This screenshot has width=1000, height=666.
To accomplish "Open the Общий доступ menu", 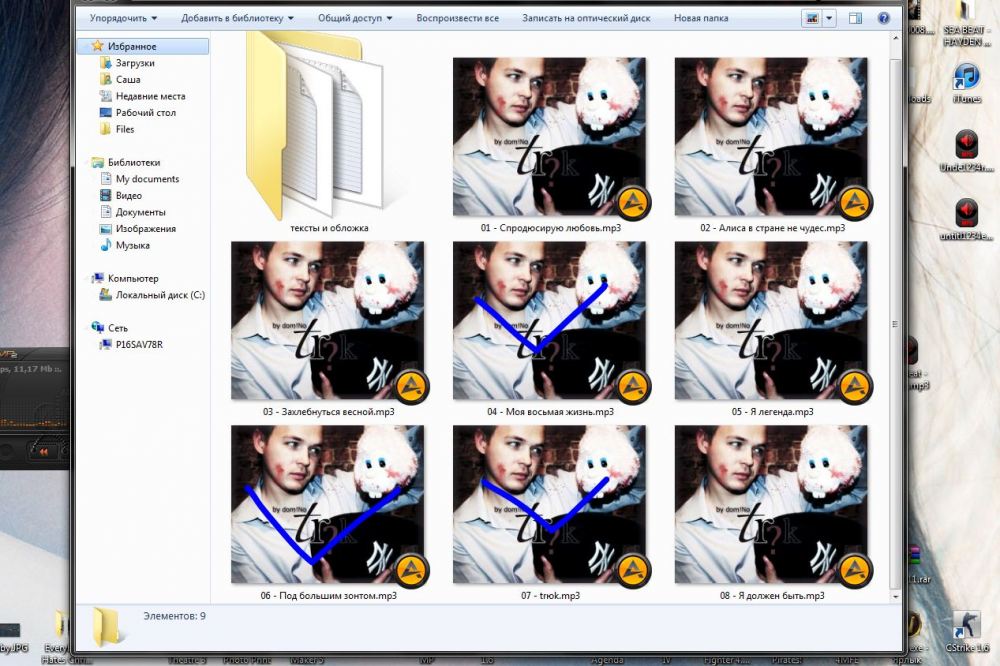I will coord(354,18).
